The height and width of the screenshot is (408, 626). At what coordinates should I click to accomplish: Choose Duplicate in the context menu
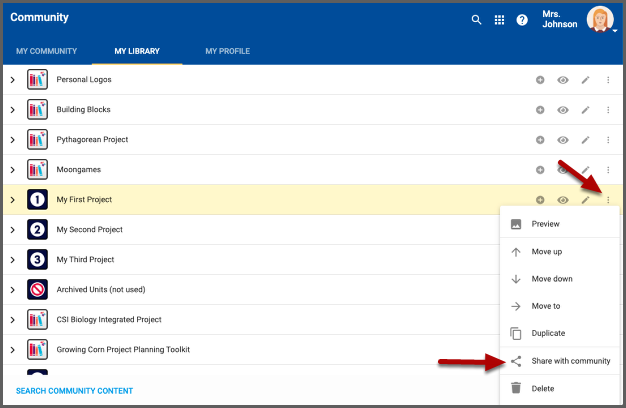click(548, 333)
